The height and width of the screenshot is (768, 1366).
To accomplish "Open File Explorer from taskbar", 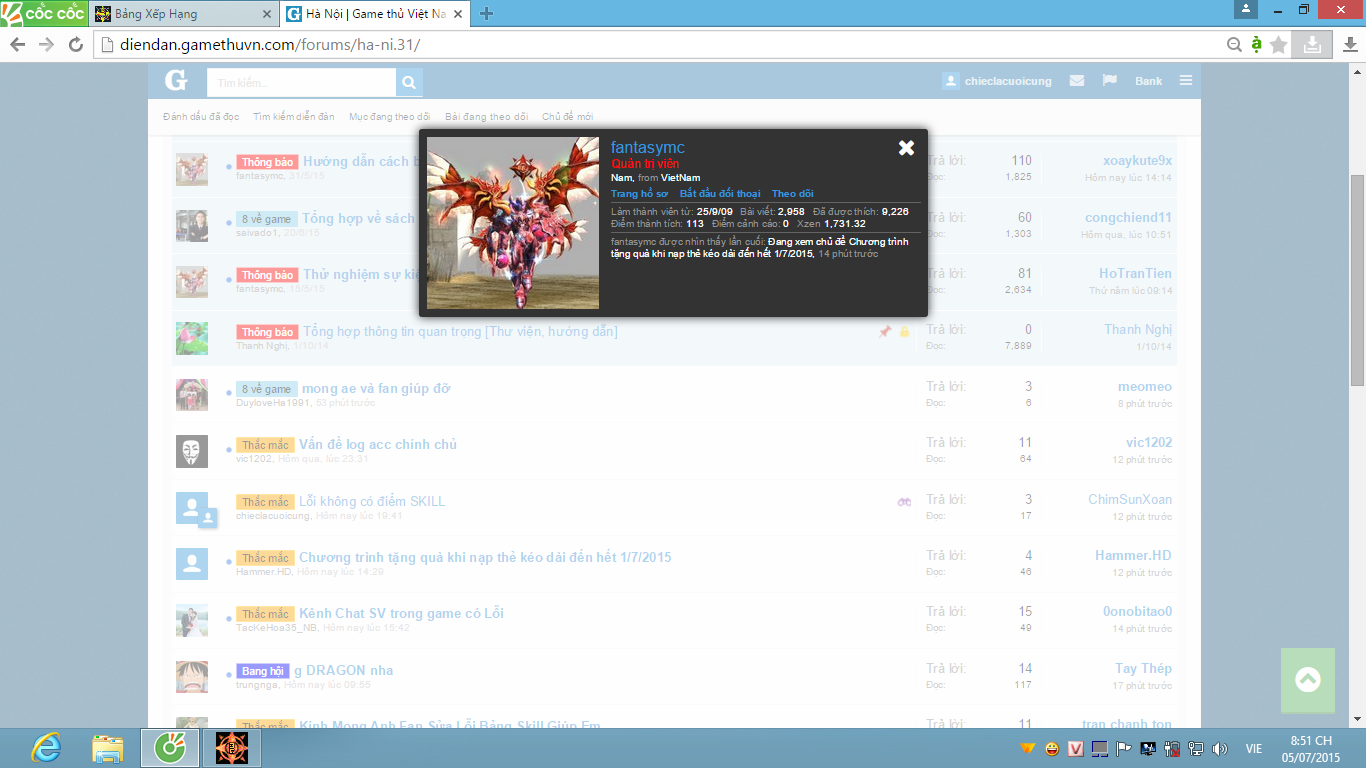I will 107,748.
